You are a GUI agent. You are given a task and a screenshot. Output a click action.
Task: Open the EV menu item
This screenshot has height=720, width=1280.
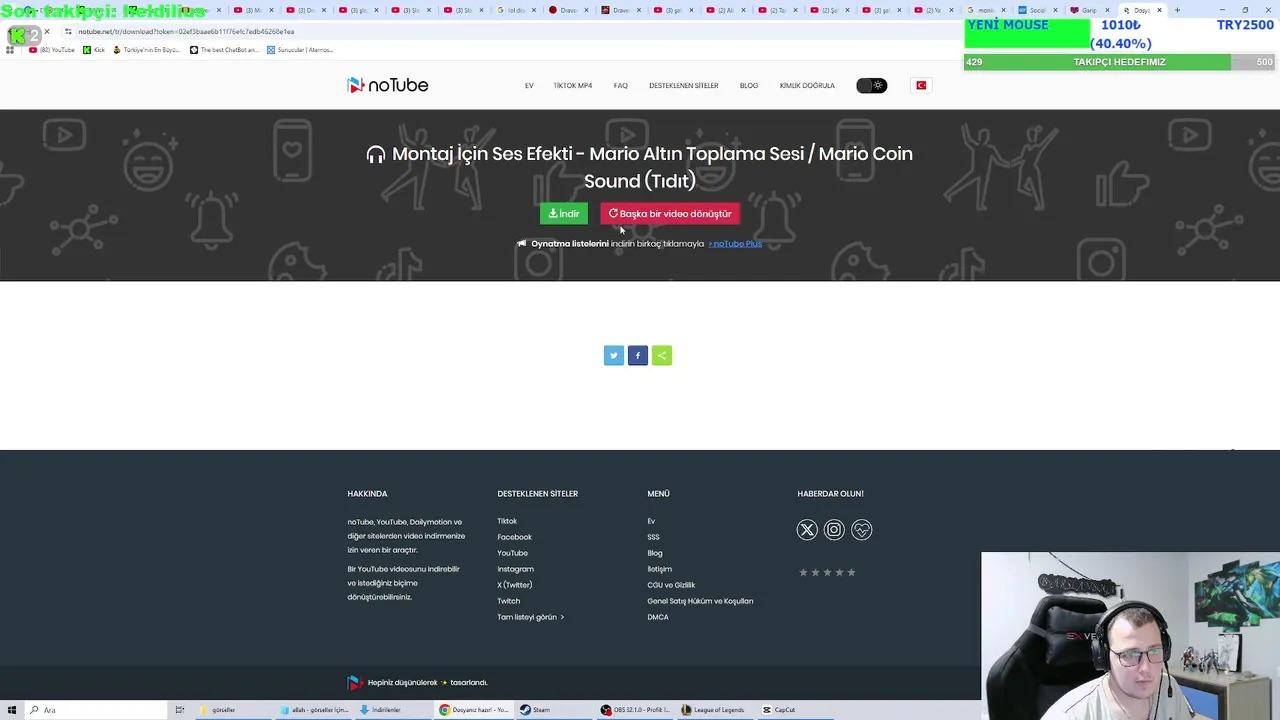click(529, 86)
